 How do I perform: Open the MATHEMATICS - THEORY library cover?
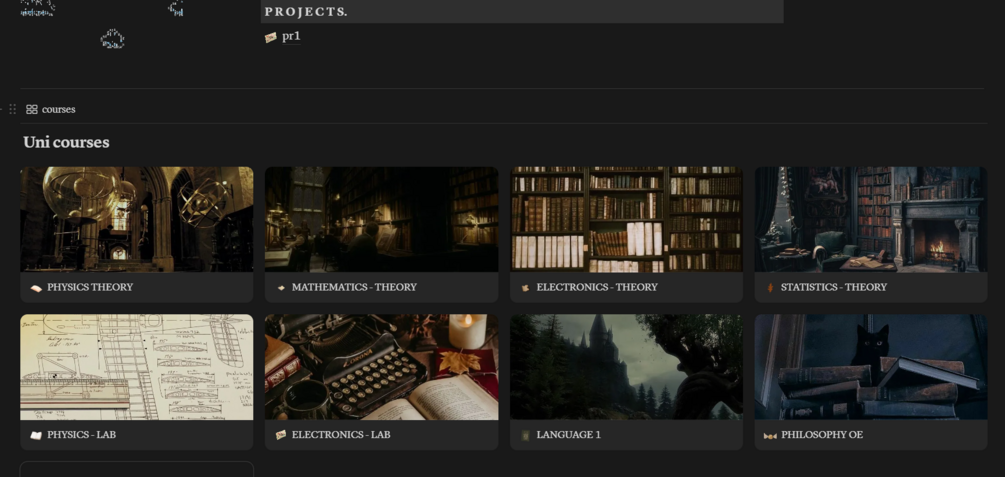click(x=381, y=219)
